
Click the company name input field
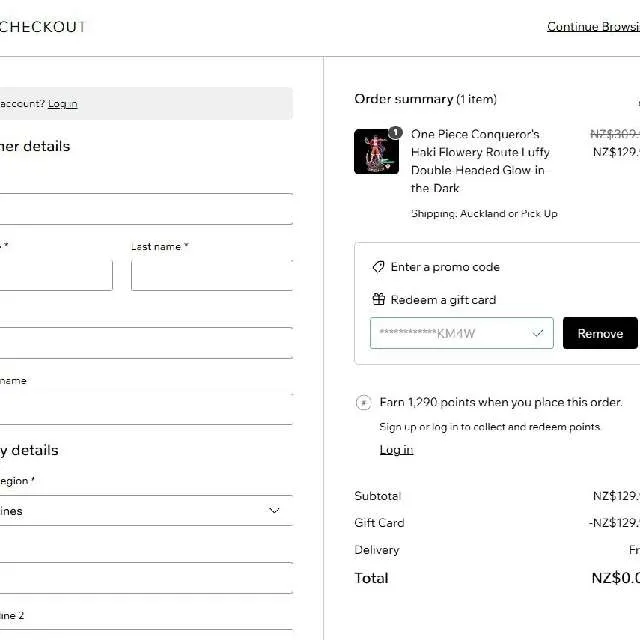pyautogui.click(x=146, y=409)
